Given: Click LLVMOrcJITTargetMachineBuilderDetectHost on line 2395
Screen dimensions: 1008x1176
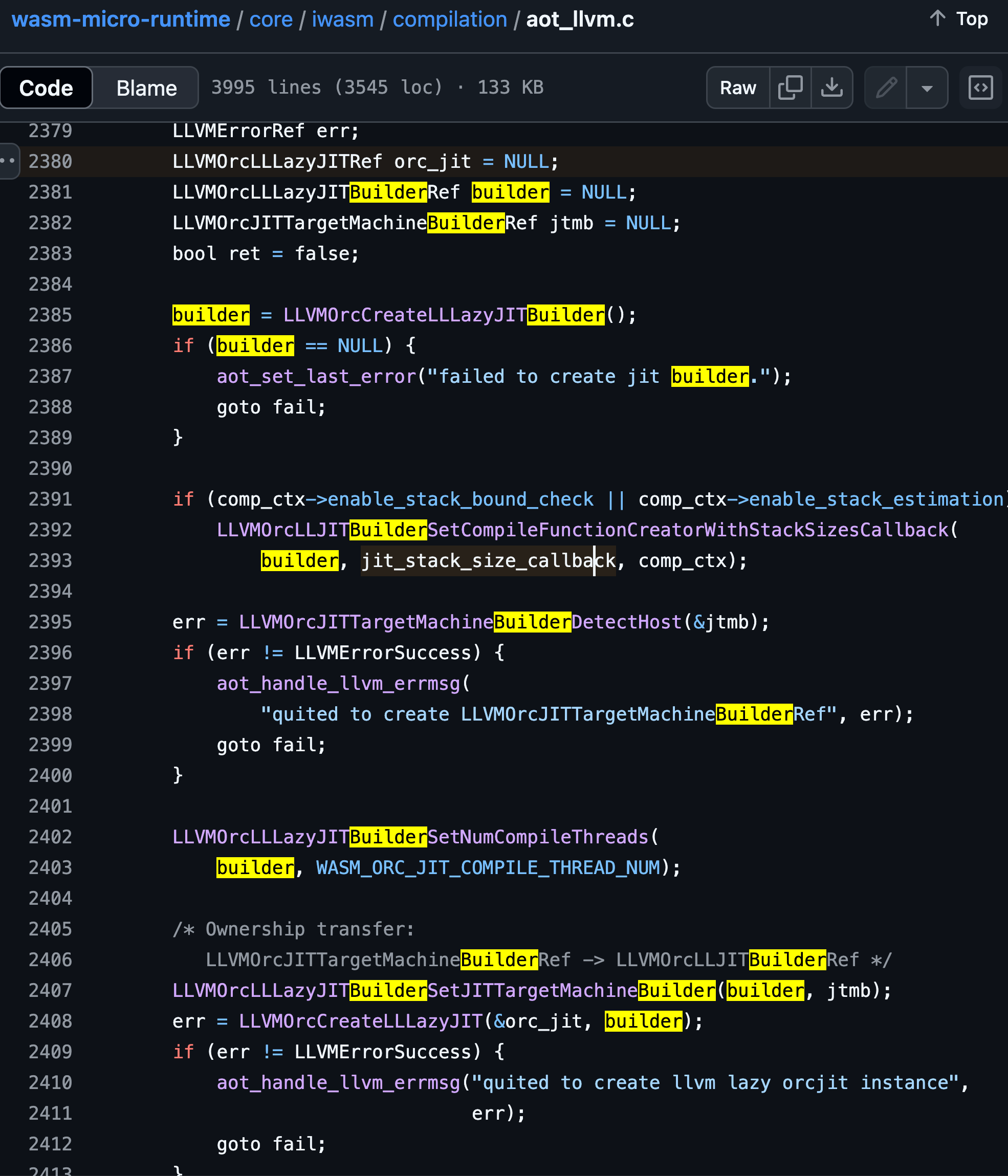Looking at the screenshot, I should [x=459, y=621].
